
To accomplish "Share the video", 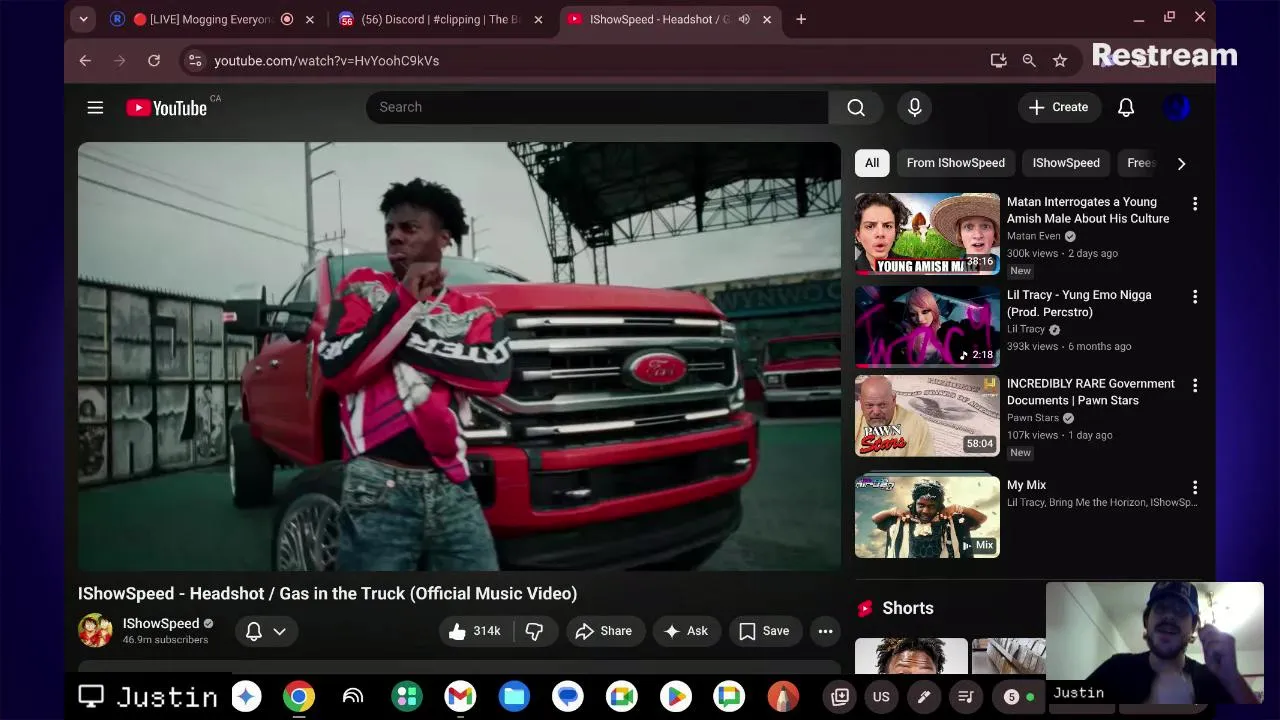I will (604, 631).
